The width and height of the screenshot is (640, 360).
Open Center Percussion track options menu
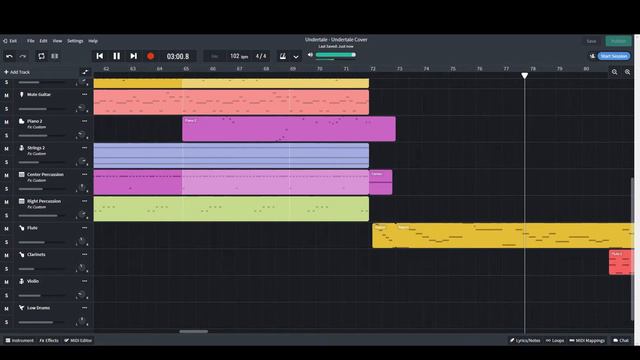tap(84, 174)
